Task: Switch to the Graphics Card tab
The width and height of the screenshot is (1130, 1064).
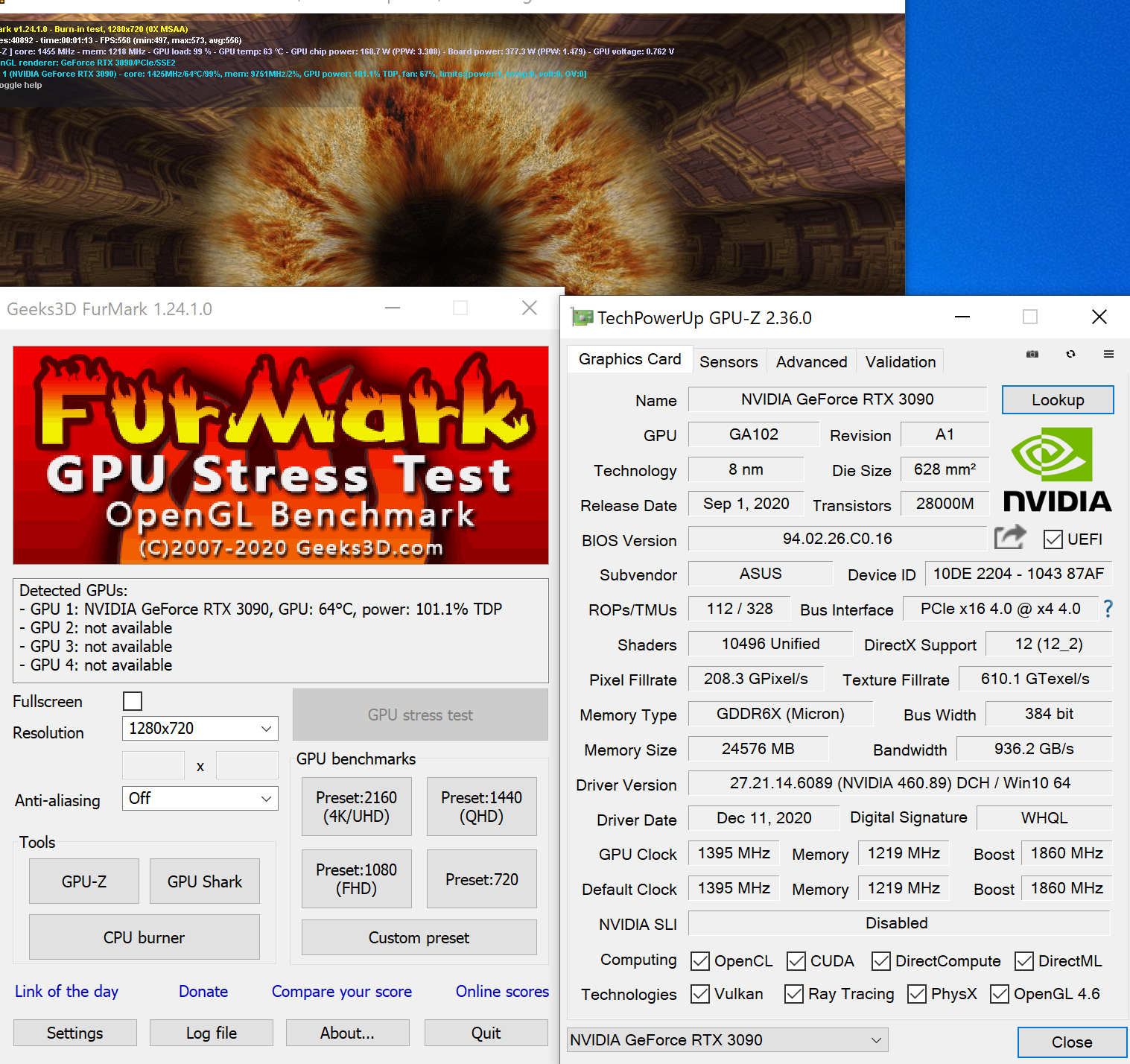Action: (x=629, y=359)
